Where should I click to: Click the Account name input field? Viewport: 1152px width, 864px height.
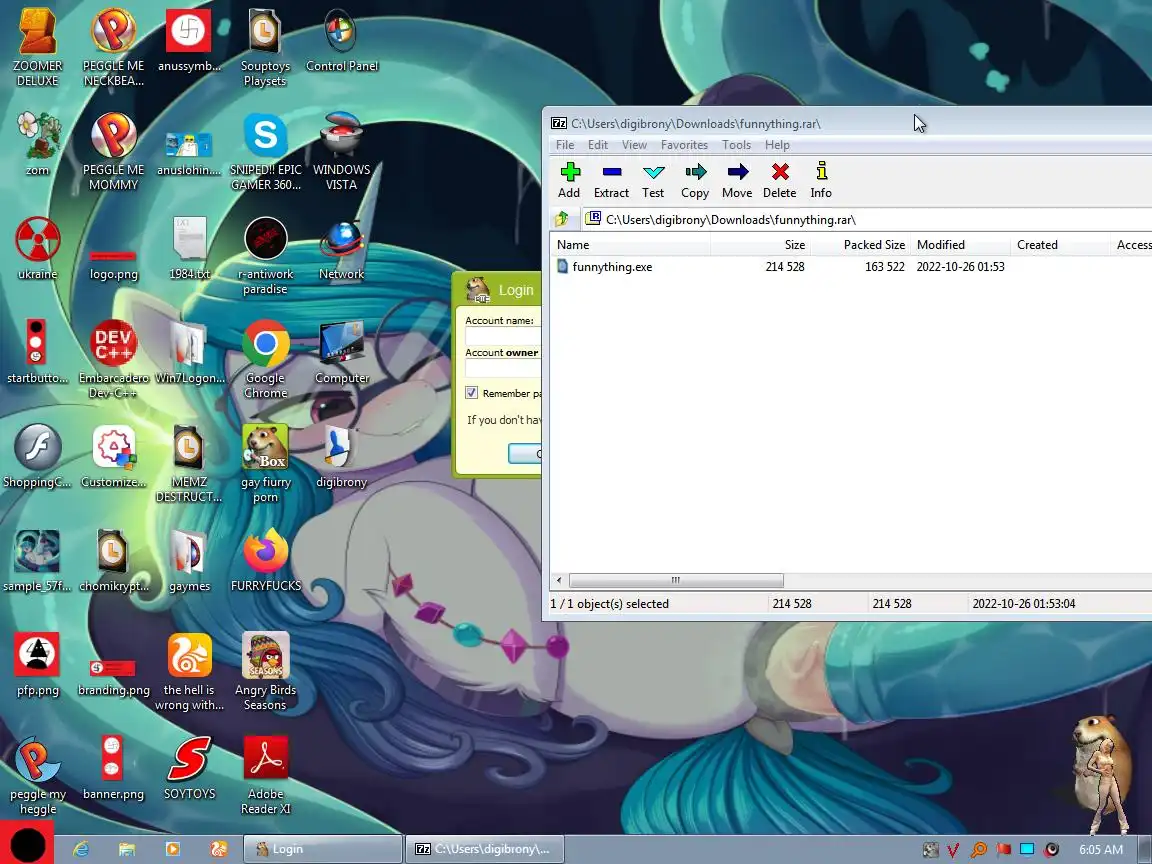click(x=504, y=336)
